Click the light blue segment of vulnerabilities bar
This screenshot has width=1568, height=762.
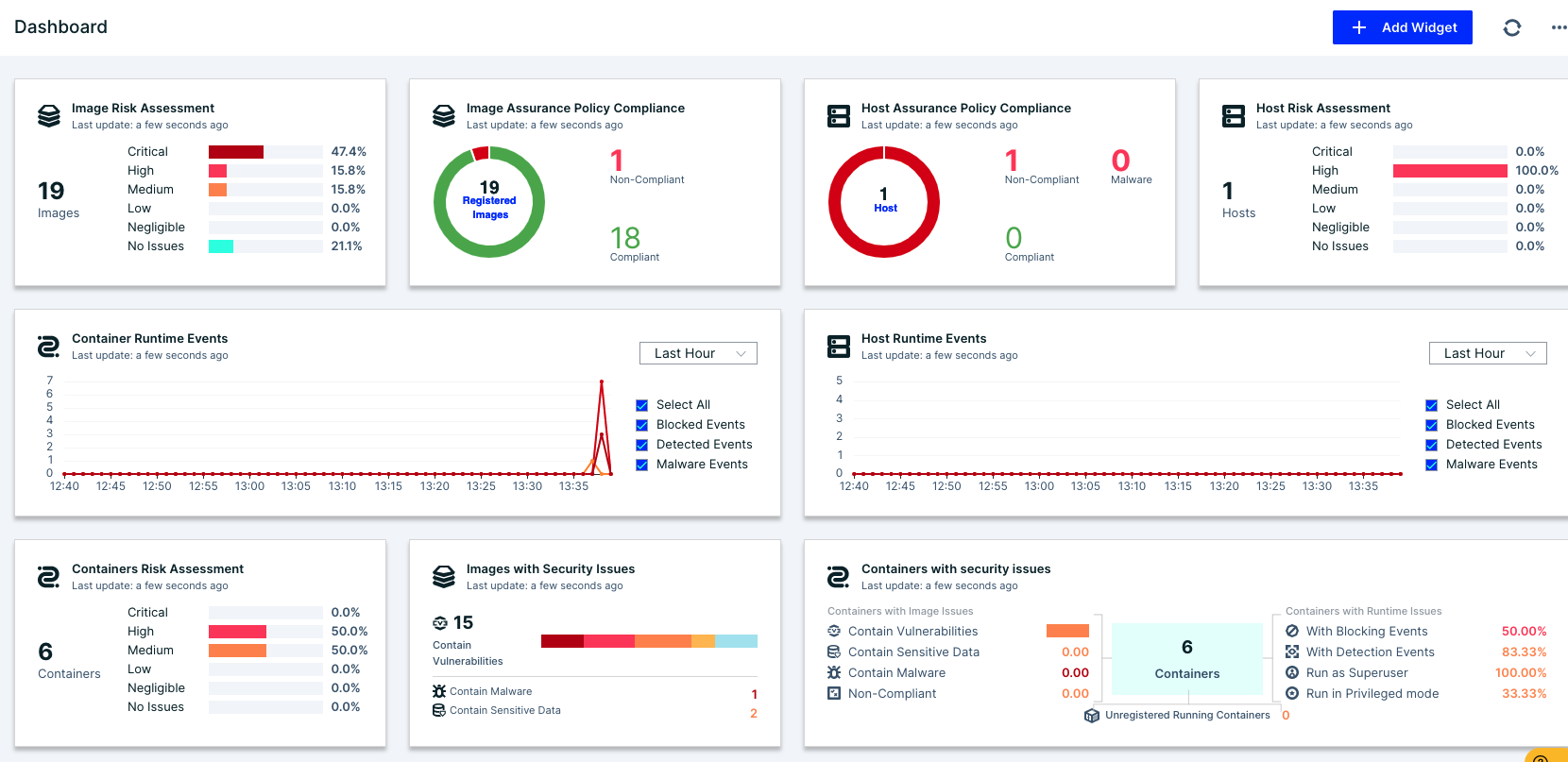(737, 641)
